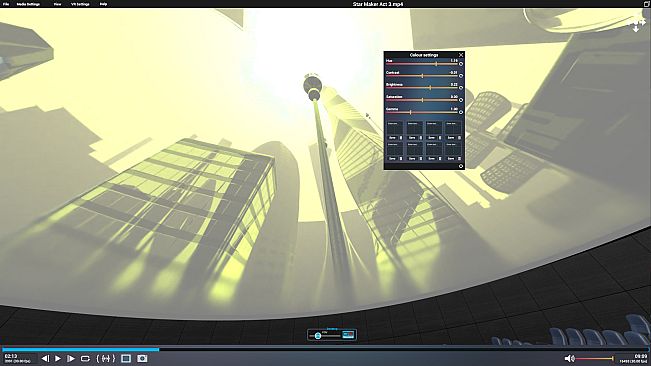Load first colour preset thumbnail in top row
Viewport: 651px width, 366px height.
click(395, 128)
